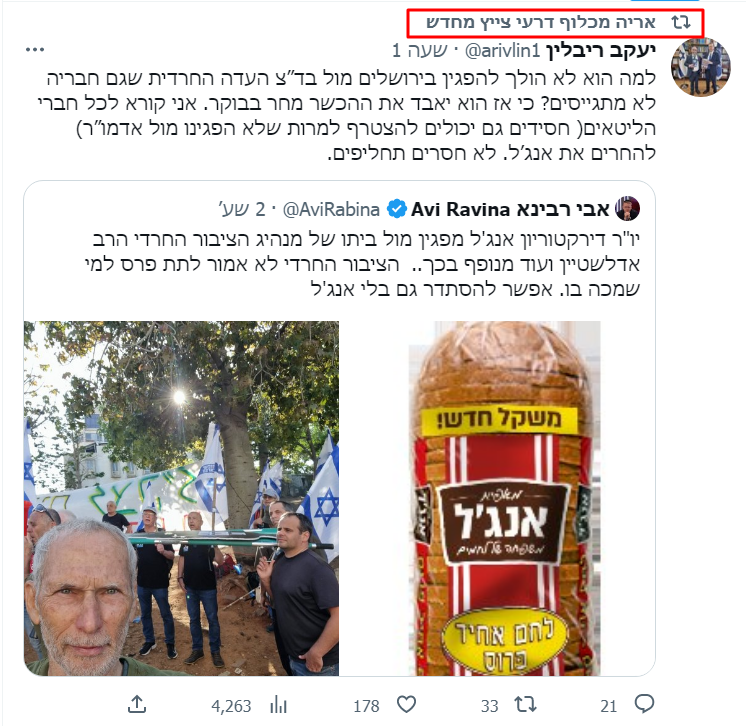Open Avi Ravina's small profile avatar
The width and height of the screenshot is (746, 726).
tap(627, 209)
